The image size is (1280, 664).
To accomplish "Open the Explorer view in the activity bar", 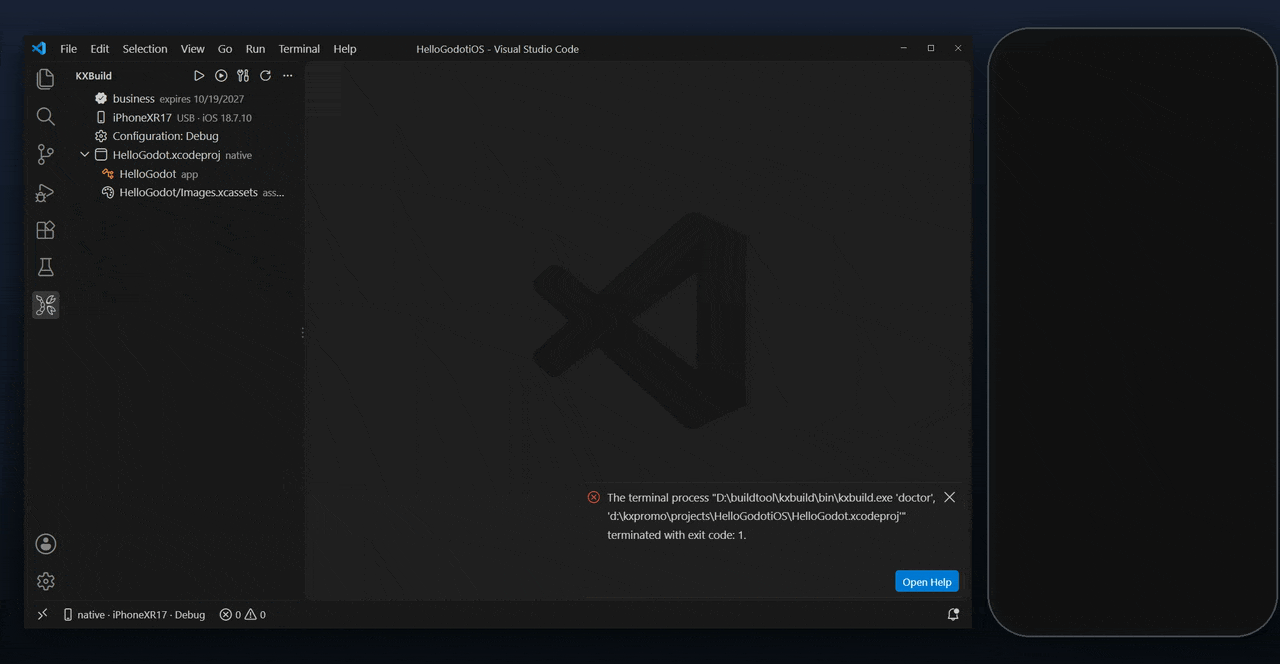I will click(45, 79).
